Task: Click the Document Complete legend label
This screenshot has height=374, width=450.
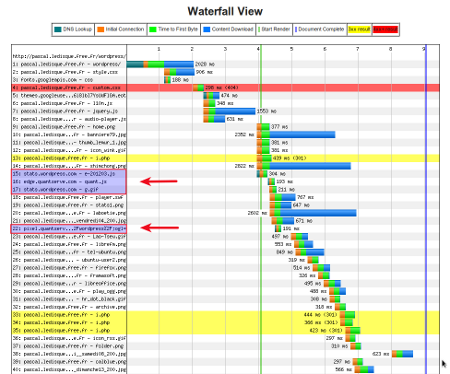Action: coord(321,29)
